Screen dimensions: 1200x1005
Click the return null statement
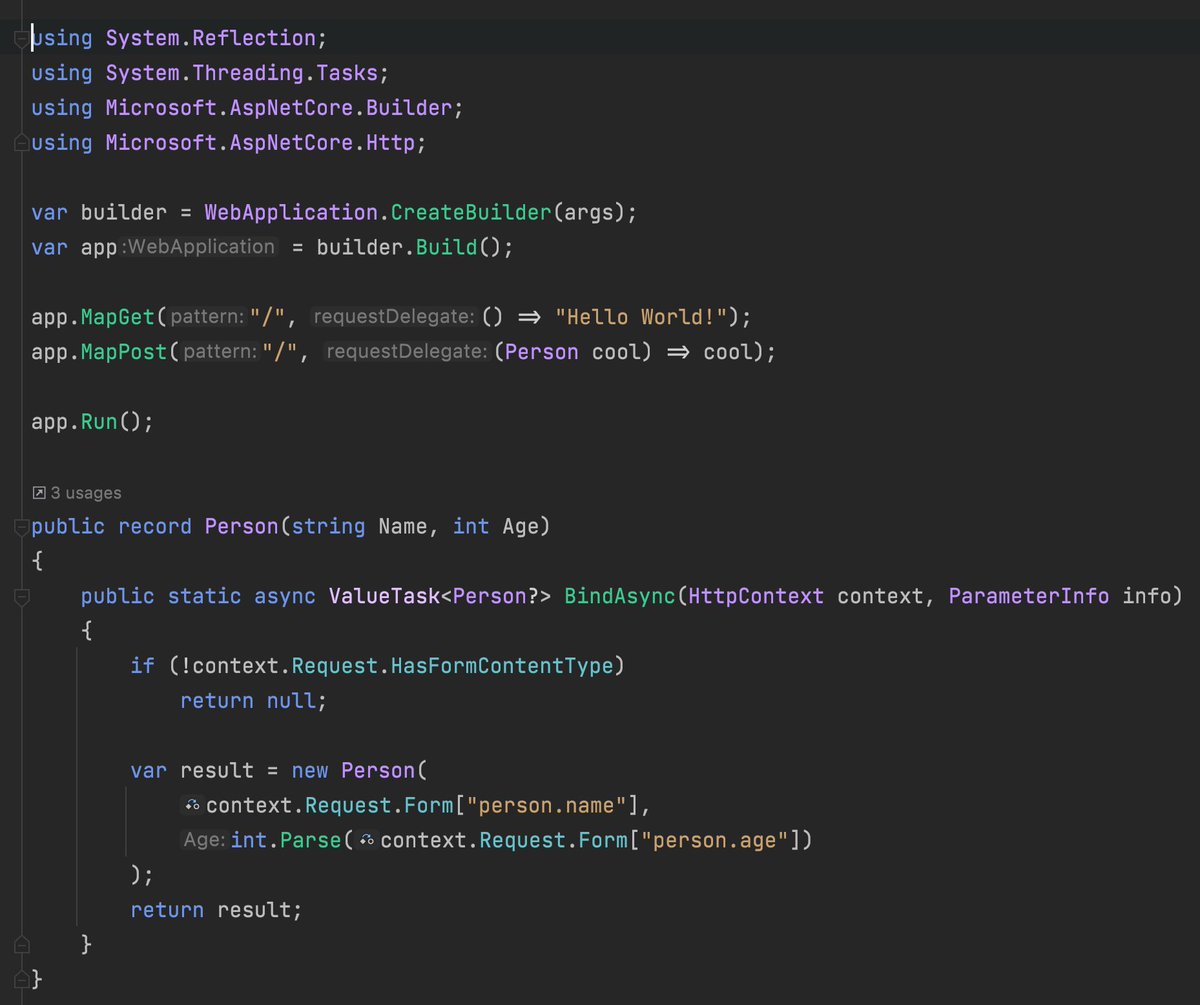(254, 701)
